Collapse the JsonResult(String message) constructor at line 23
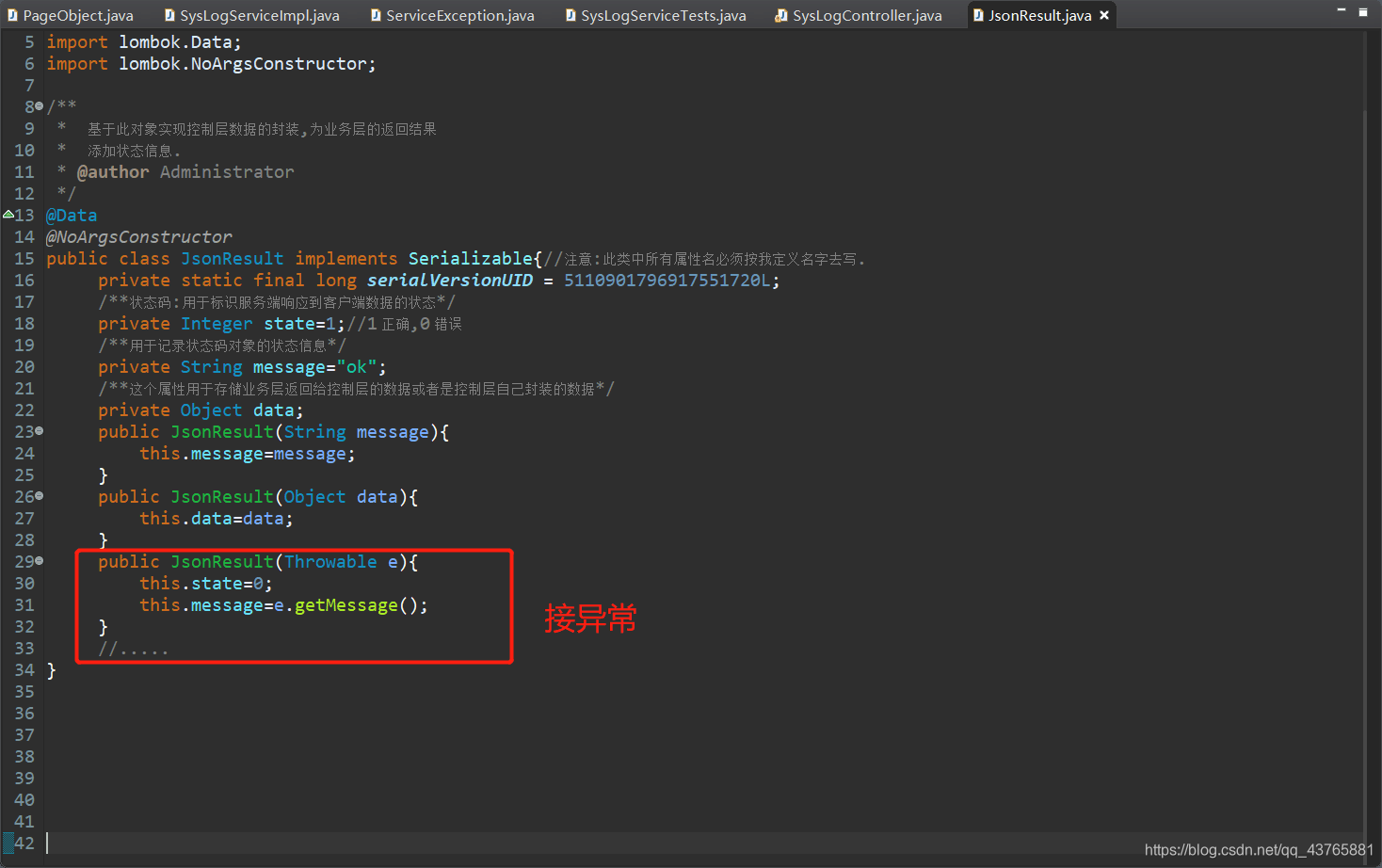The width and height of the screenshot is (1382, 868). (39, 431)
